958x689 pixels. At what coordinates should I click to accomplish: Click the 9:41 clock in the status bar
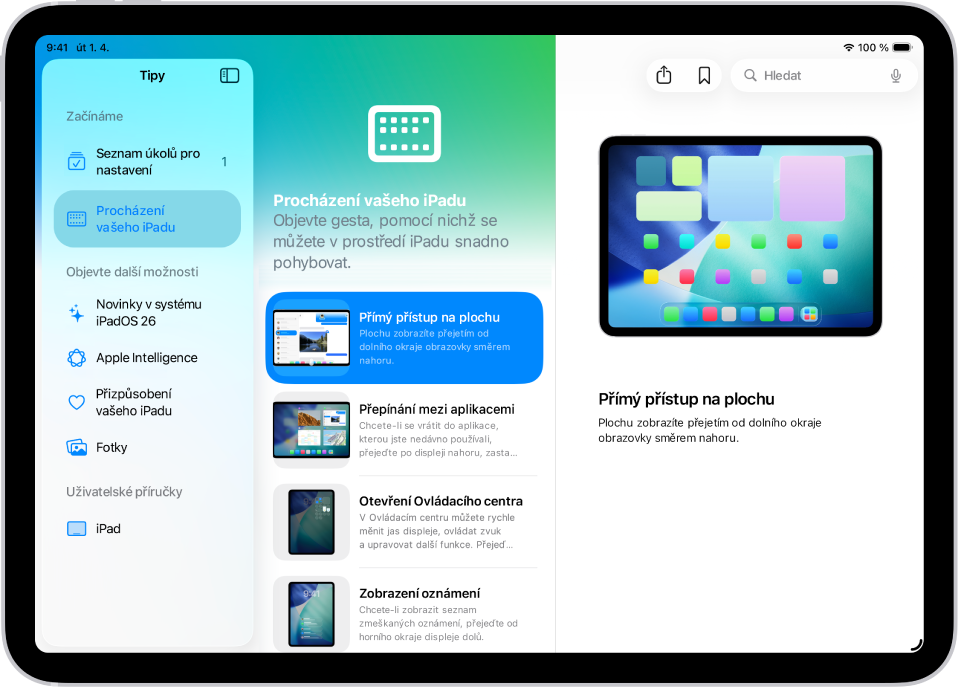57,48
